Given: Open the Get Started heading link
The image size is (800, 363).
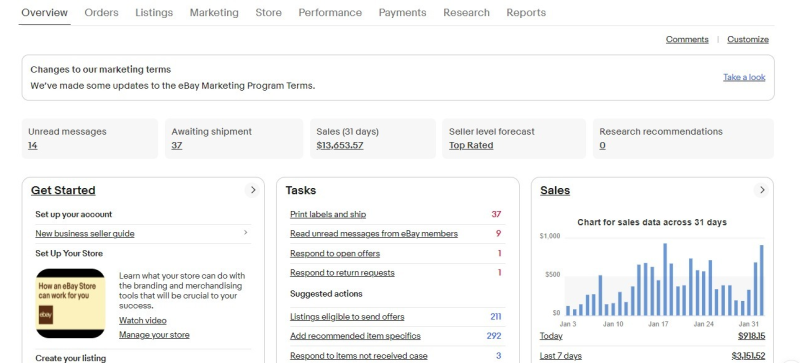Looking at the screenshot, I should coord(63,190).
